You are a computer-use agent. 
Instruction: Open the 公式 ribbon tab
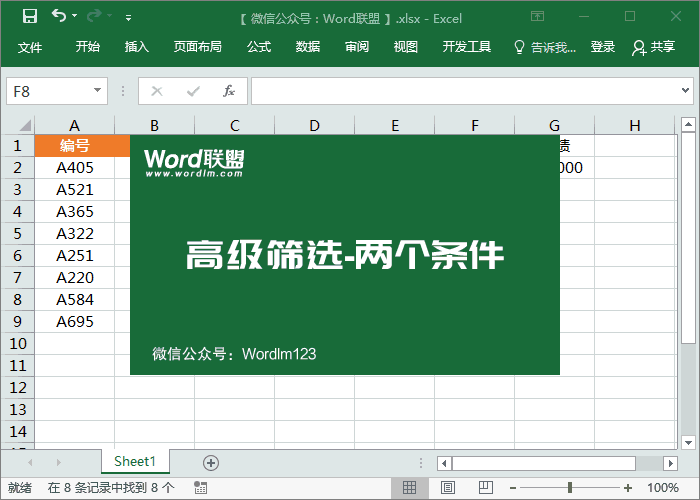pyautogui.click(x=259, y=47)
